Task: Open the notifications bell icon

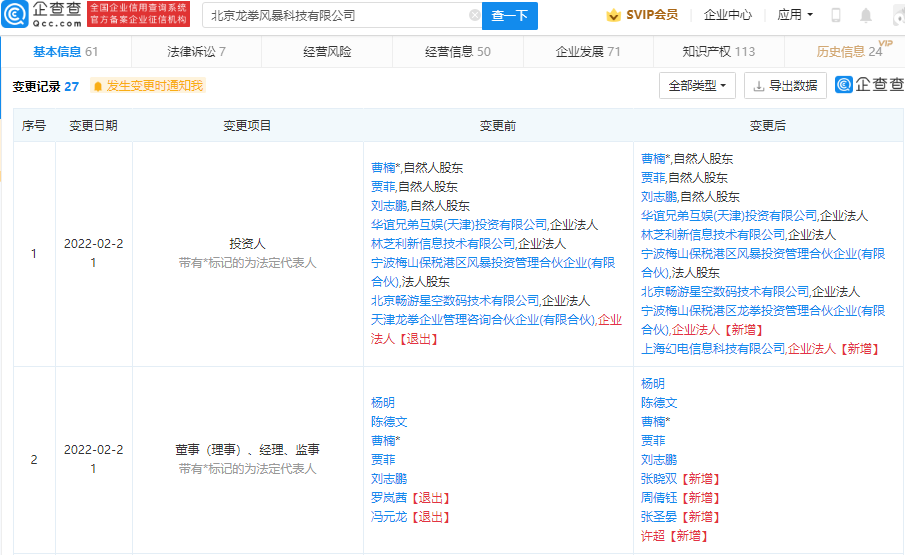Action: point(866,16)
